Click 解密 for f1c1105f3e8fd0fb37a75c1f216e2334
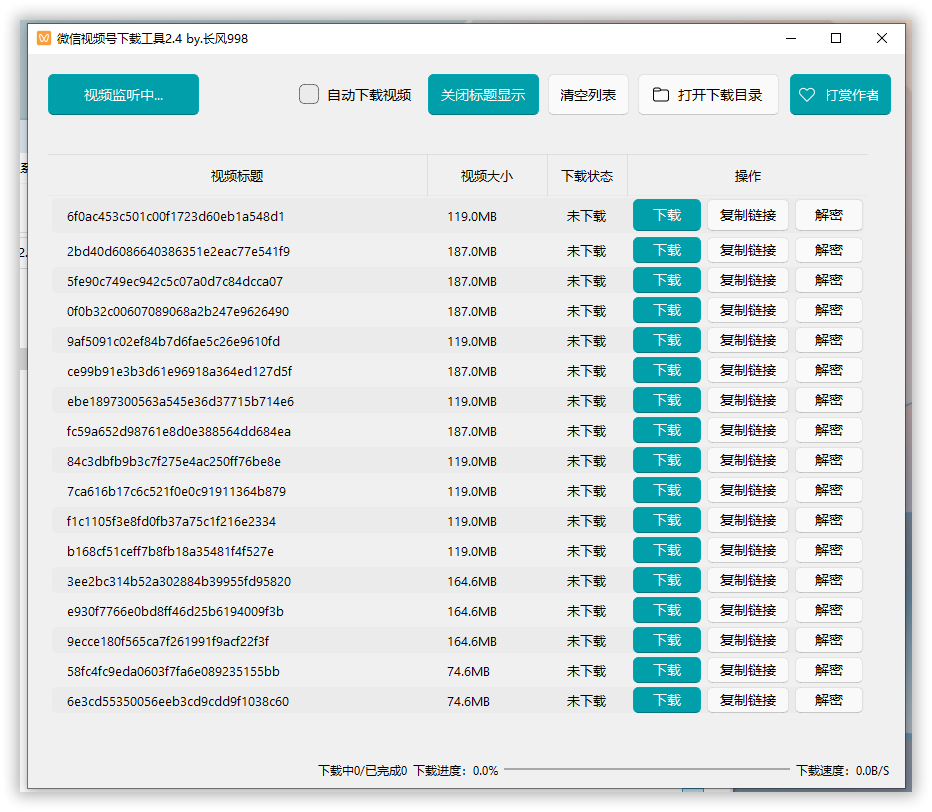The height and width of the screenshot is (812, 932). (829, 520)
